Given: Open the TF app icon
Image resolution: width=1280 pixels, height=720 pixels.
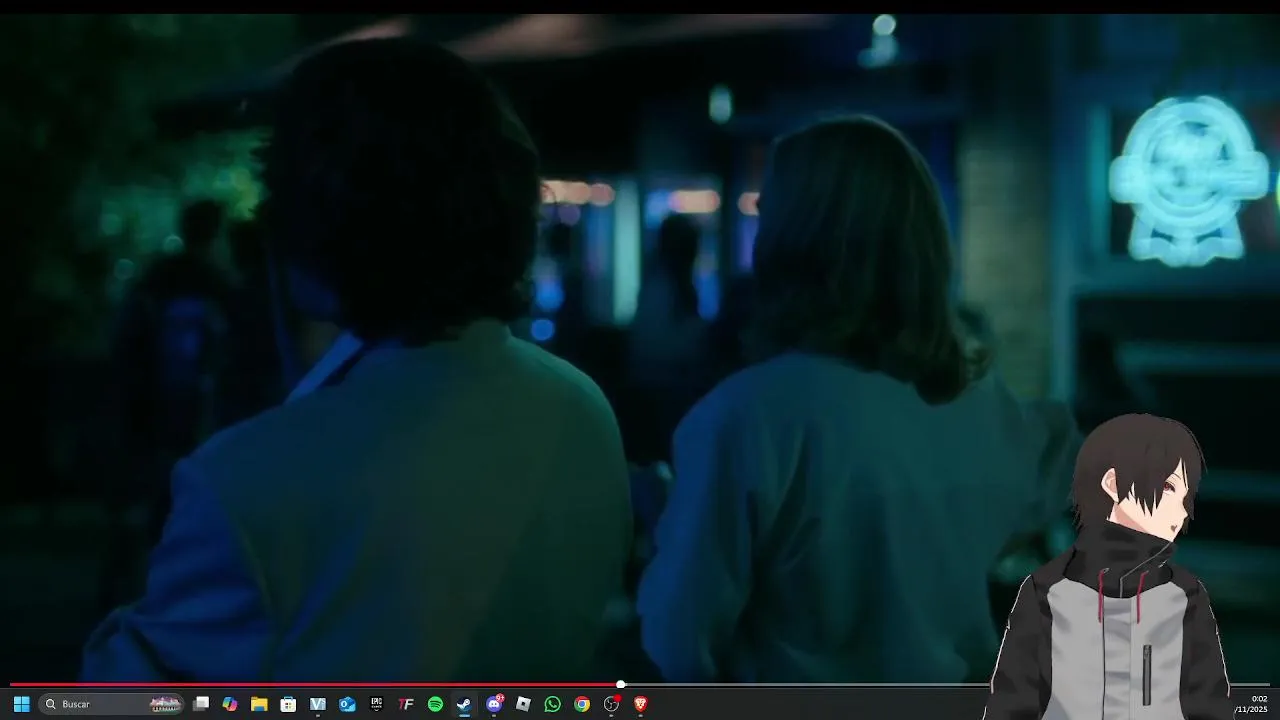Looking at the screenshot, I should pos(406,704).
